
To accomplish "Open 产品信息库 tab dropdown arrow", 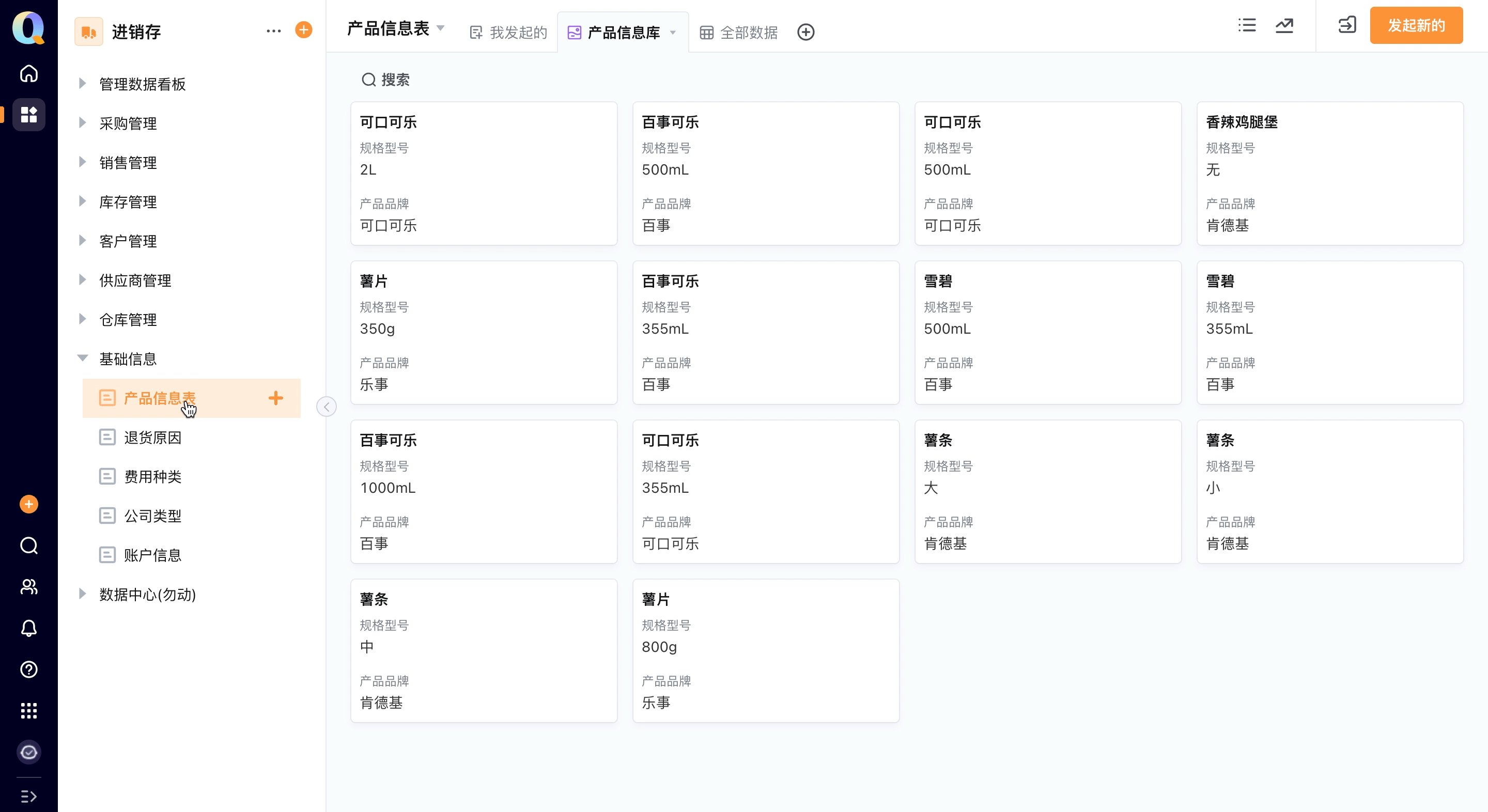I will [x=673, y=33].
